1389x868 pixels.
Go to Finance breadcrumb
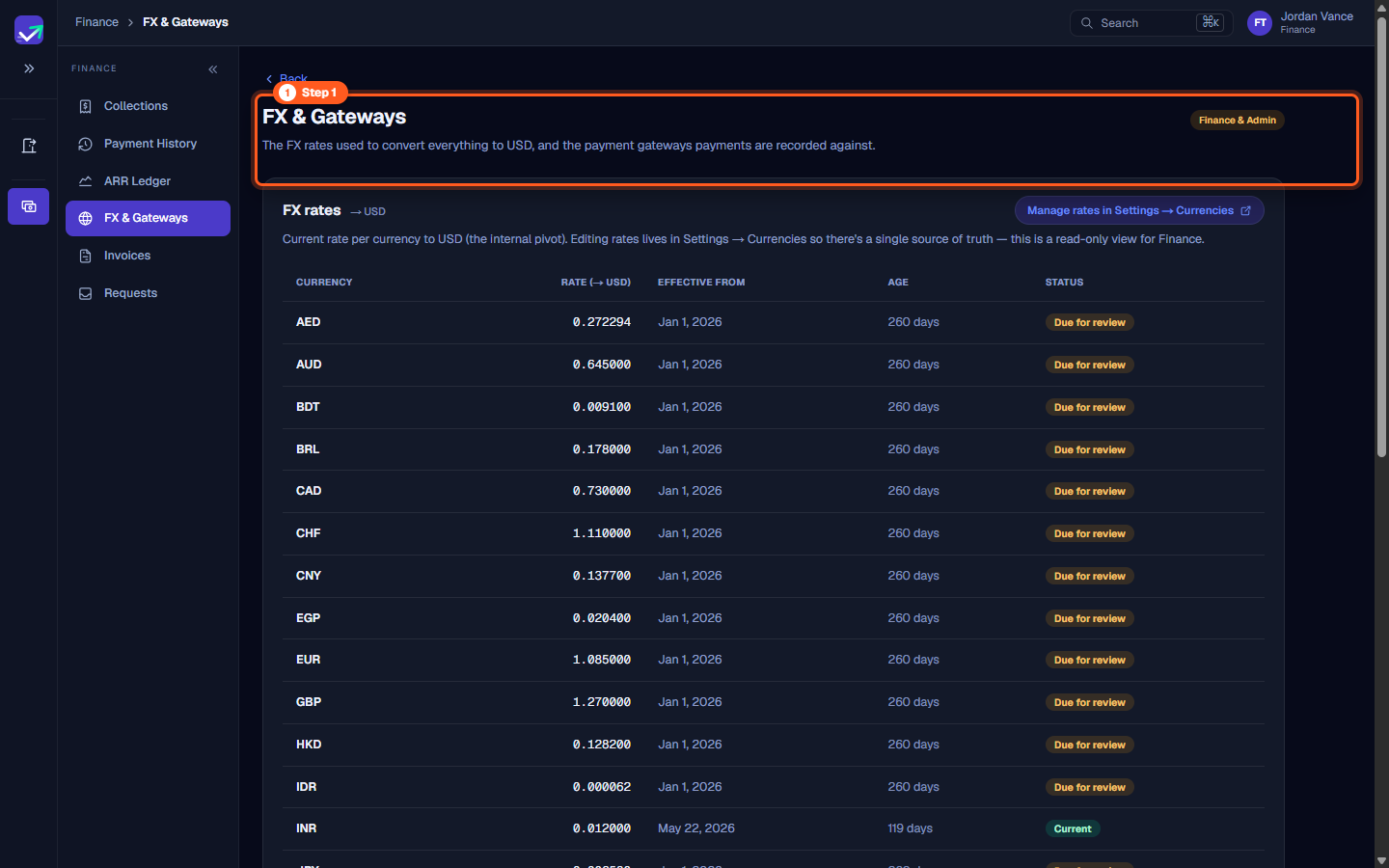(96, 22)
